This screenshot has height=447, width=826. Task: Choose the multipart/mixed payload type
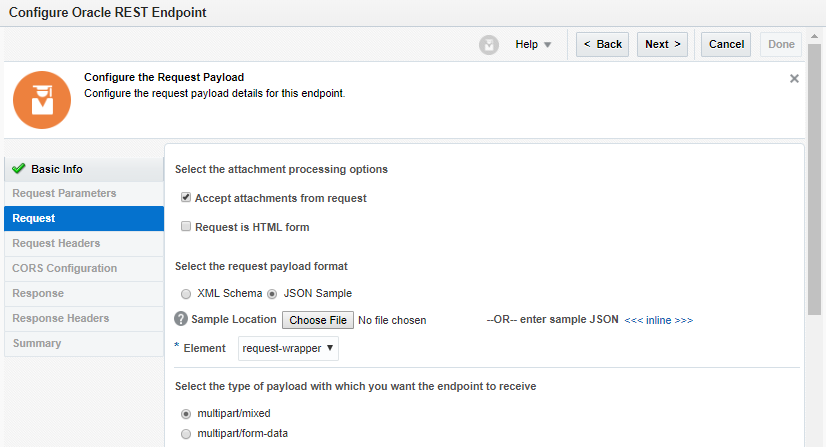coord(186,413)
